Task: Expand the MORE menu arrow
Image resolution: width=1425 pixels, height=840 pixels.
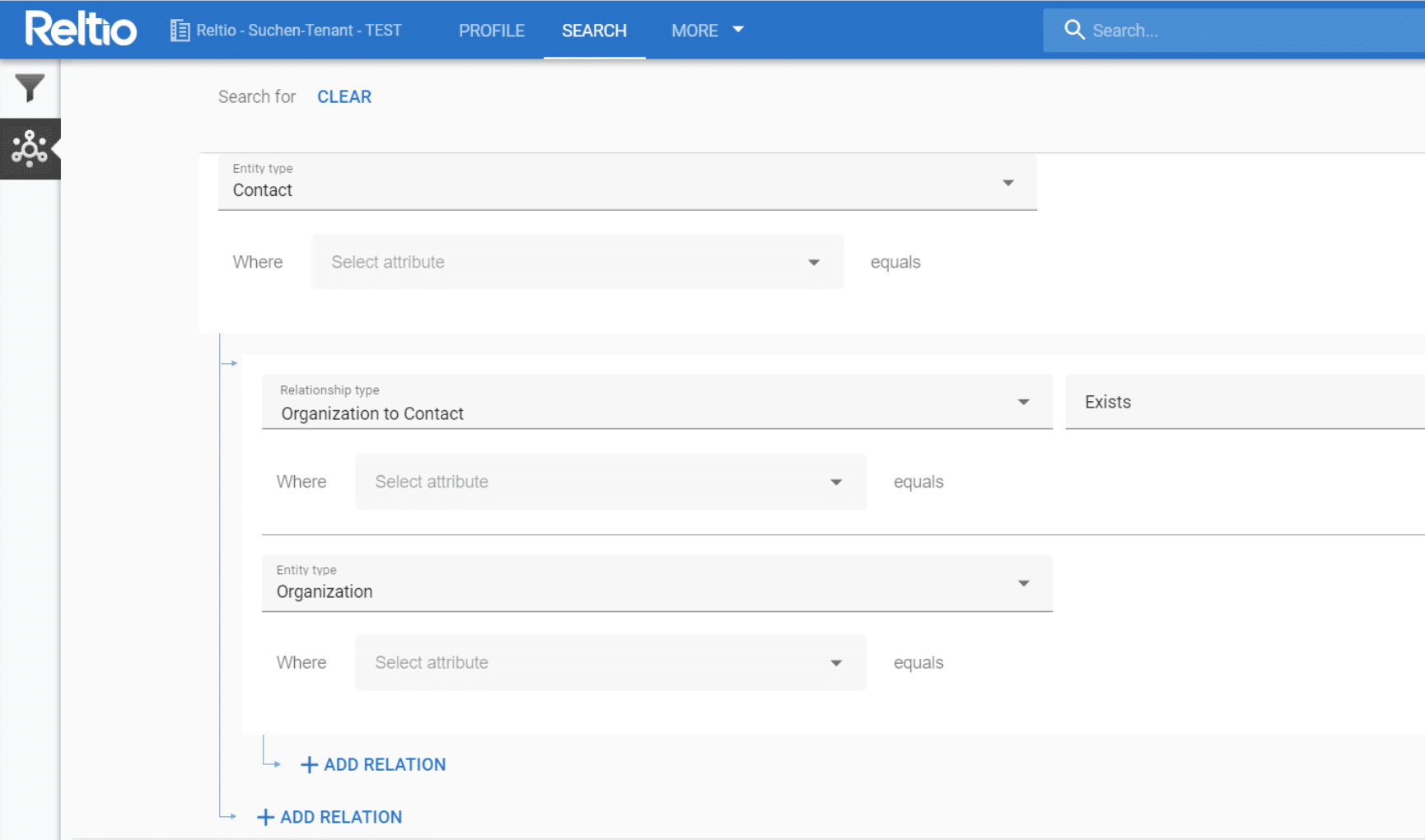Action: (738, 30)
